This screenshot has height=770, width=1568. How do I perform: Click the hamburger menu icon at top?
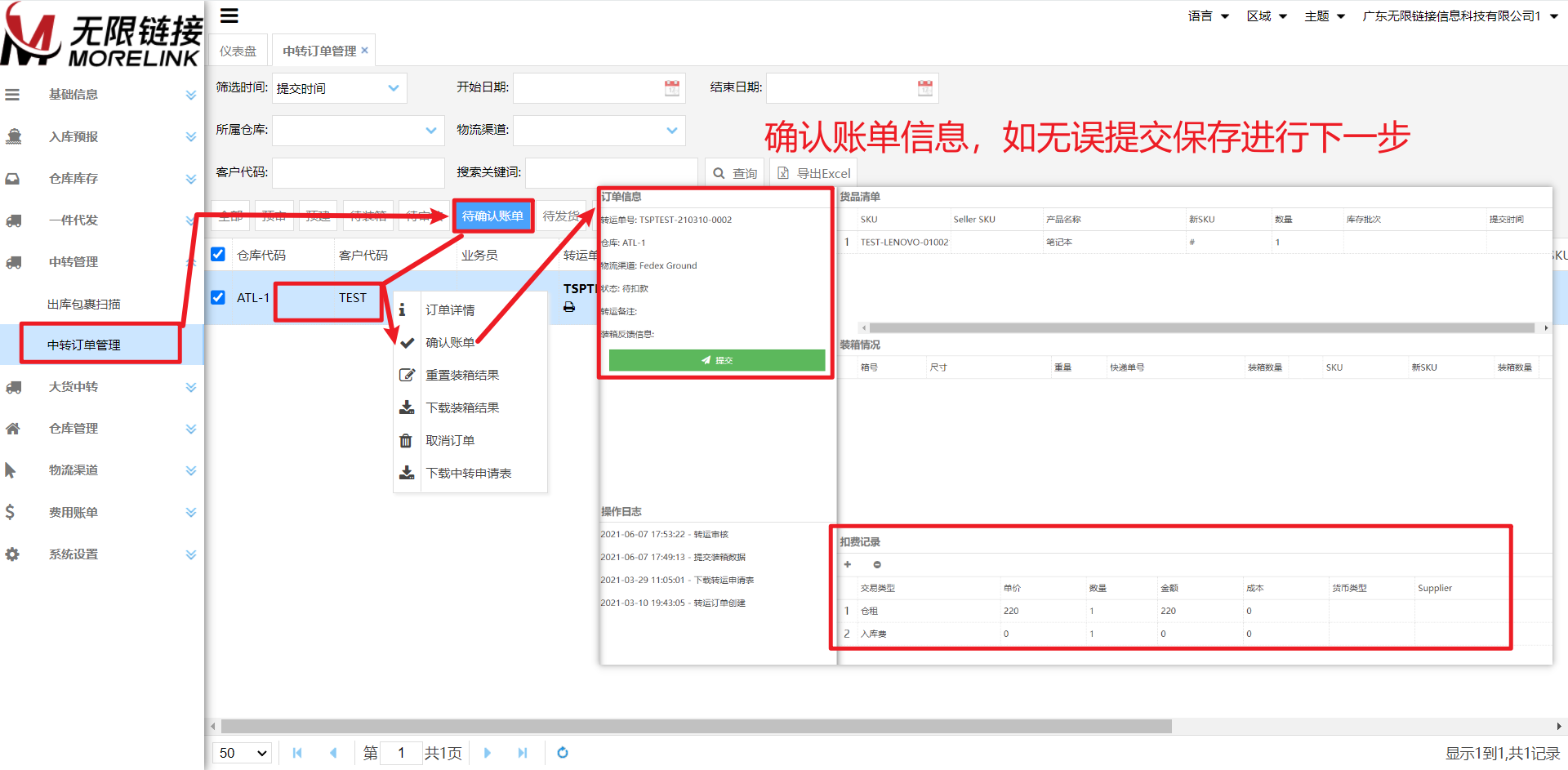[229, 16]
